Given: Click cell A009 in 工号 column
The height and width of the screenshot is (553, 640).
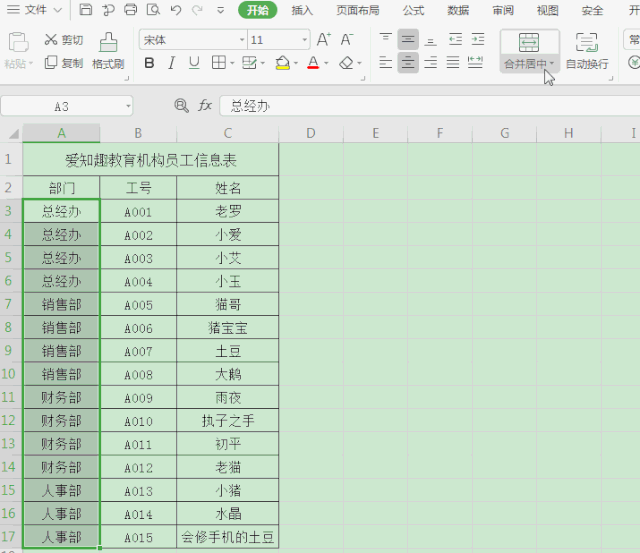Looking at the screenshot, I should [138, 397].
